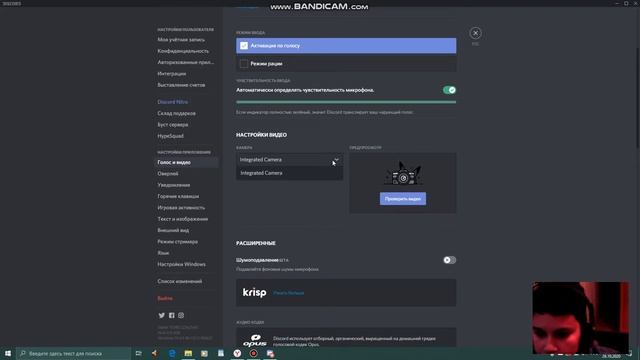Open 'Авторизованные прил...' section

click(x=186, y=62)
